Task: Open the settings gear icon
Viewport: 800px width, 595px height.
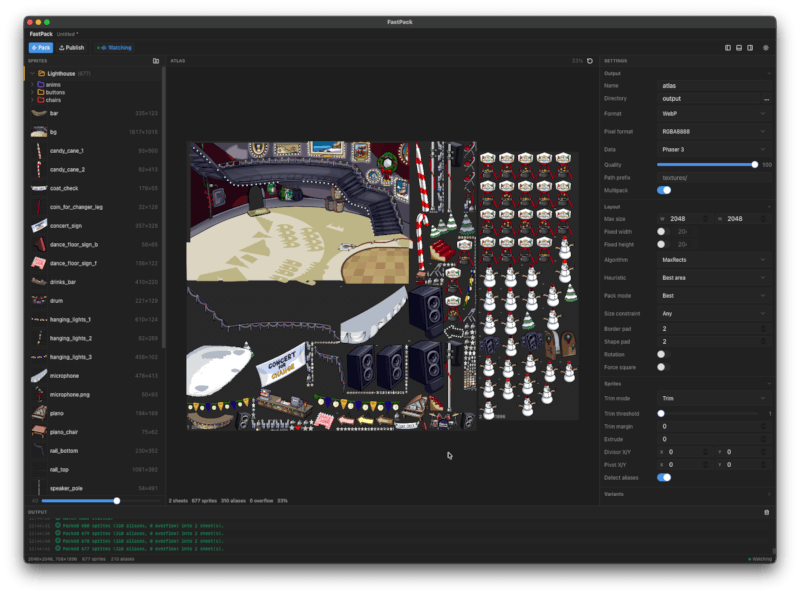Action: point(766,47)
